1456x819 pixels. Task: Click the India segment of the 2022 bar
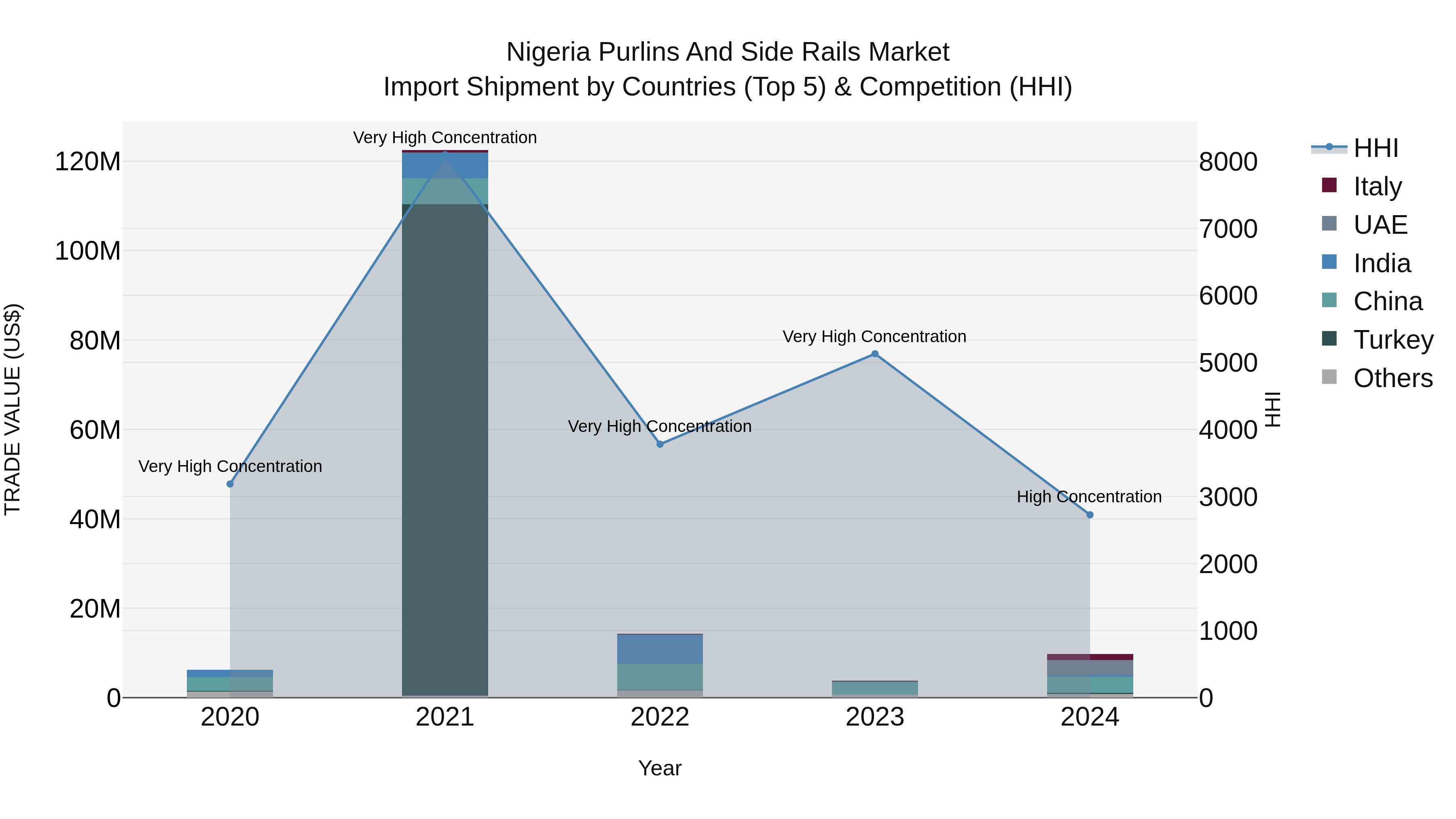[x=660, y=650]
